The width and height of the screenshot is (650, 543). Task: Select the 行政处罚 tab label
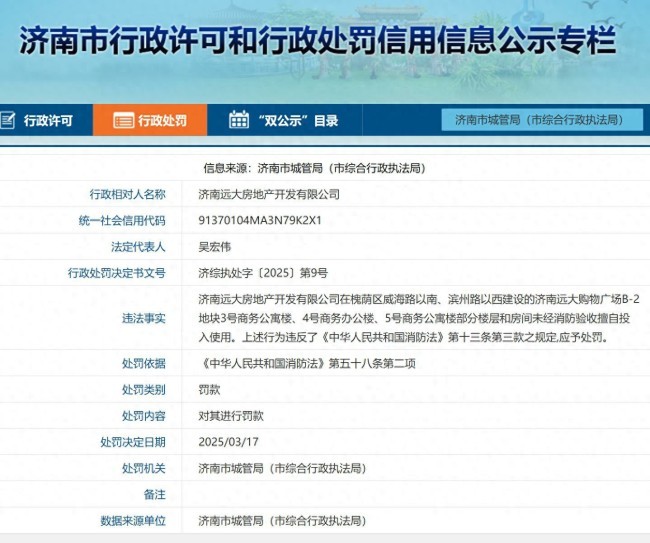[x=162, y=121]
